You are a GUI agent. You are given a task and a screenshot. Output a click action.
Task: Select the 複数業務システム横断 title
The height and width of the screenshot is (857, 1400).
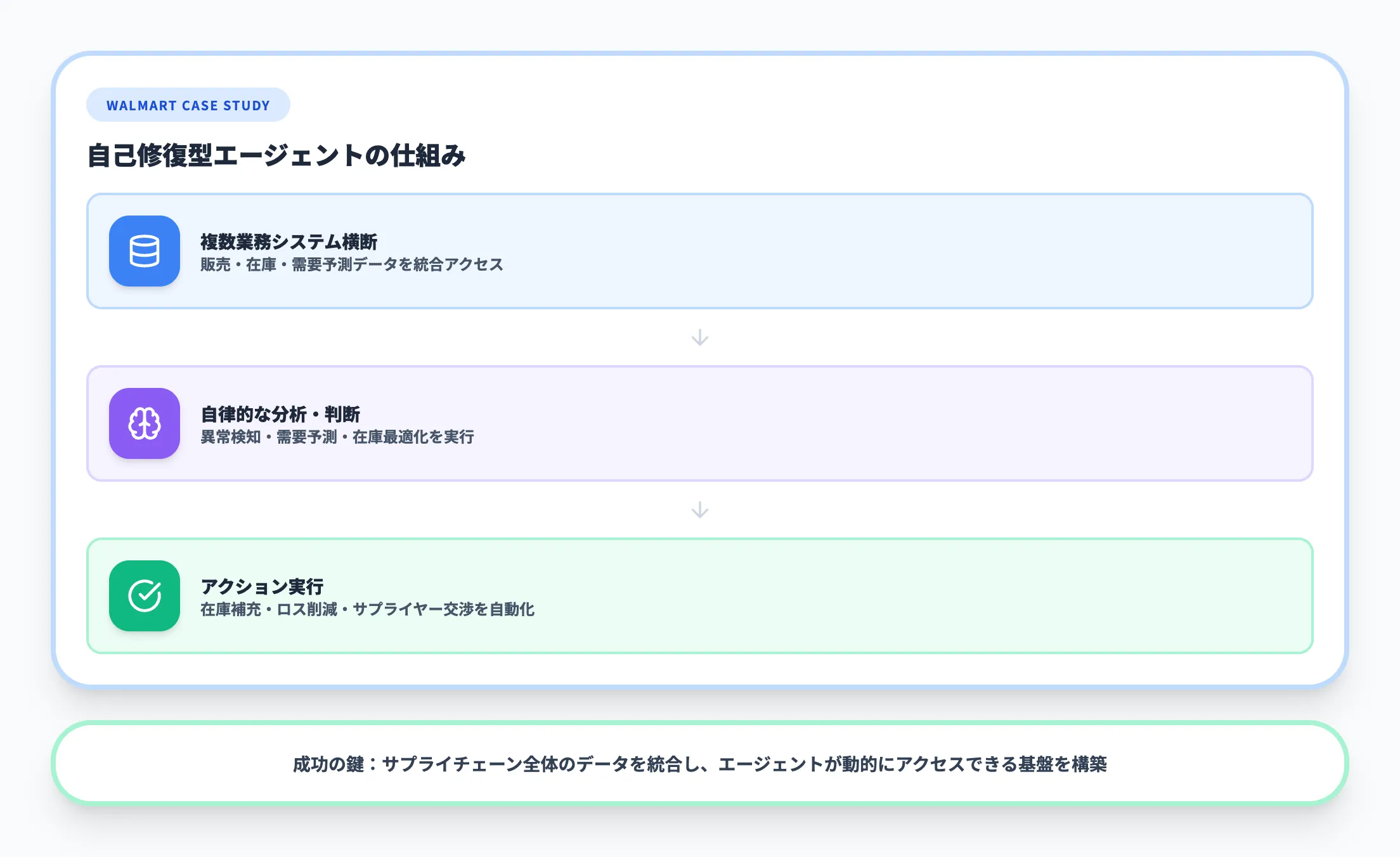click(289, 242)
